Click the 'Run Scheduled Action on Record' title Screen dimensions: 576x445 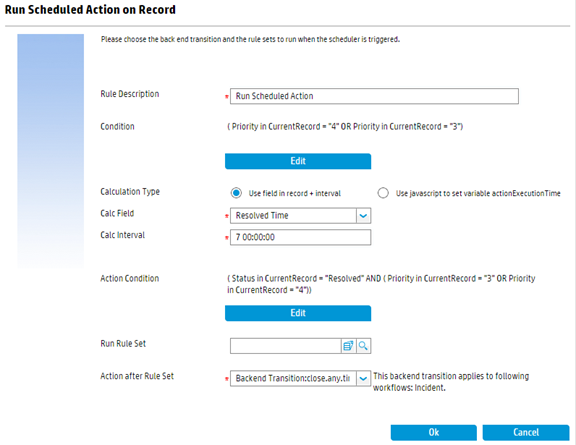pyautogui.click(x=90, y=10)
